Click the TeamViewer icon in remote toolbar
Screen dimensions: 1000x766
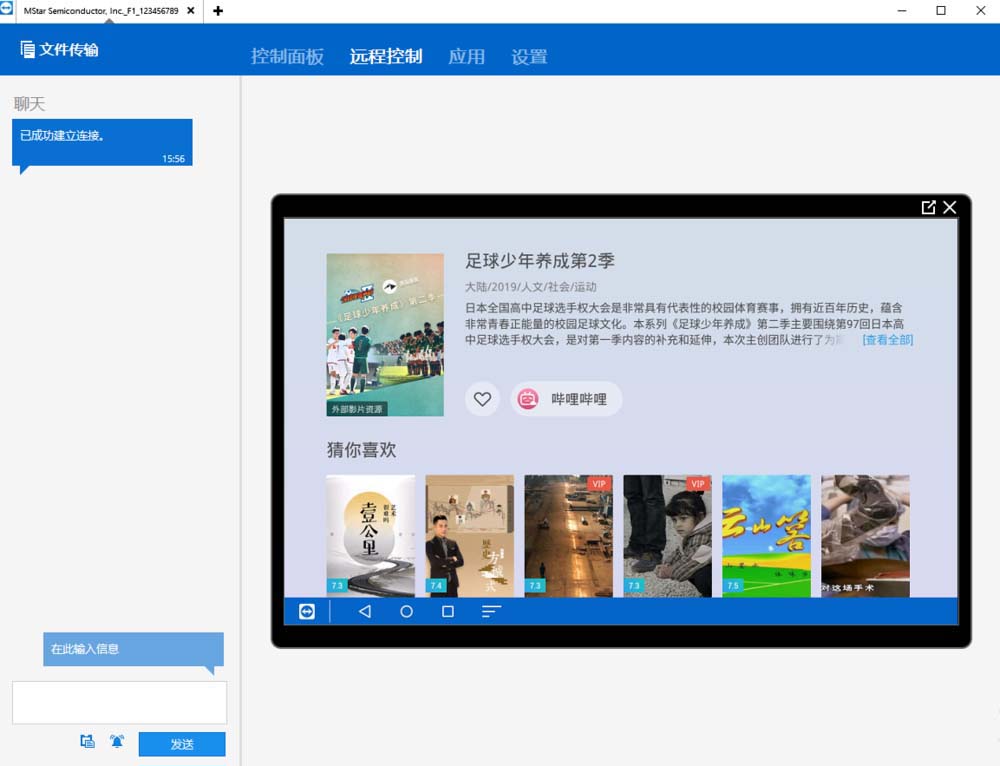(x=307, y=611)
